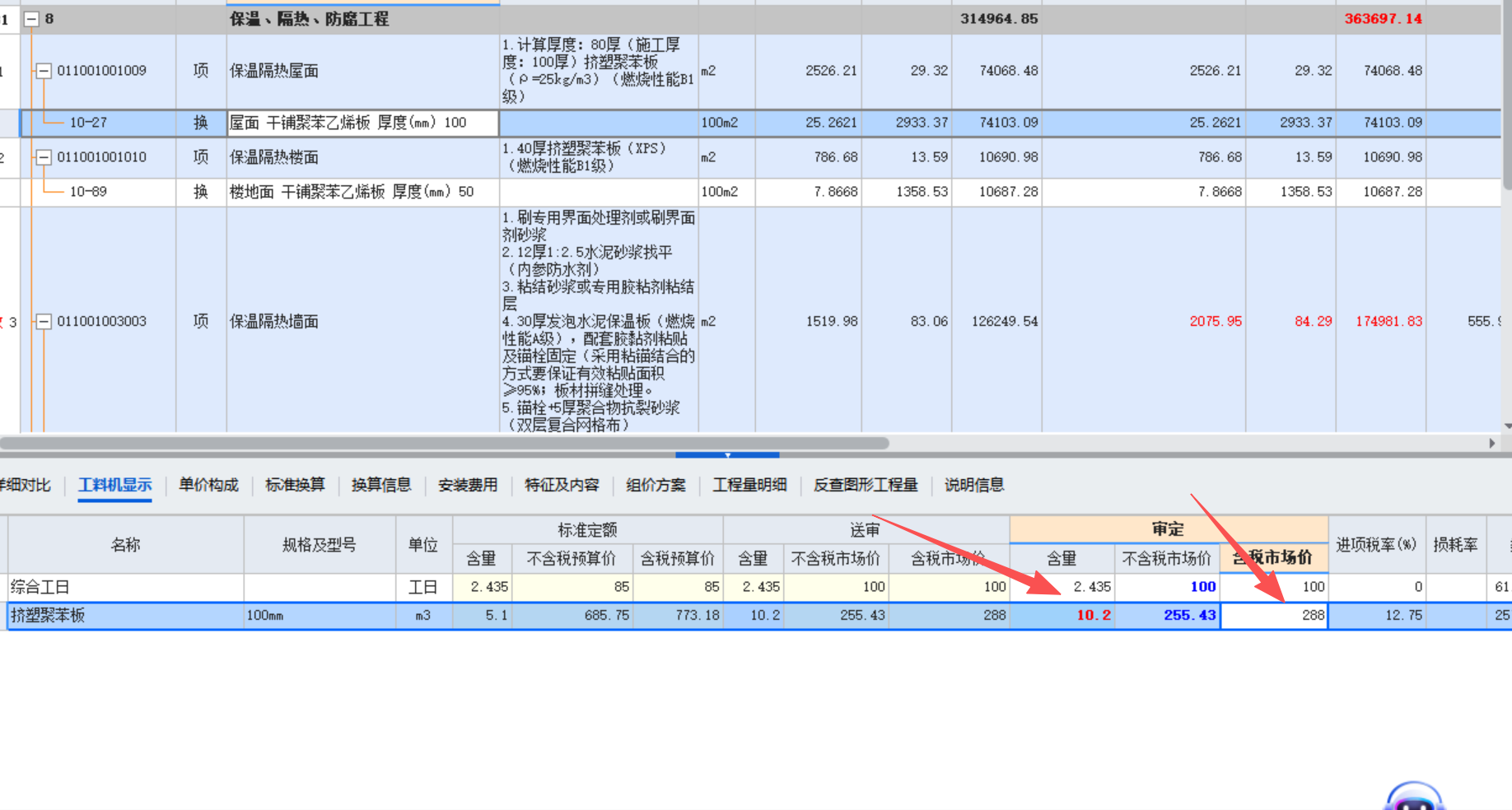The height and width of the screenshot is (810, 1512).
Task: Collapse item 011001001009 保温隔热屋面
Action: point(44,71)
